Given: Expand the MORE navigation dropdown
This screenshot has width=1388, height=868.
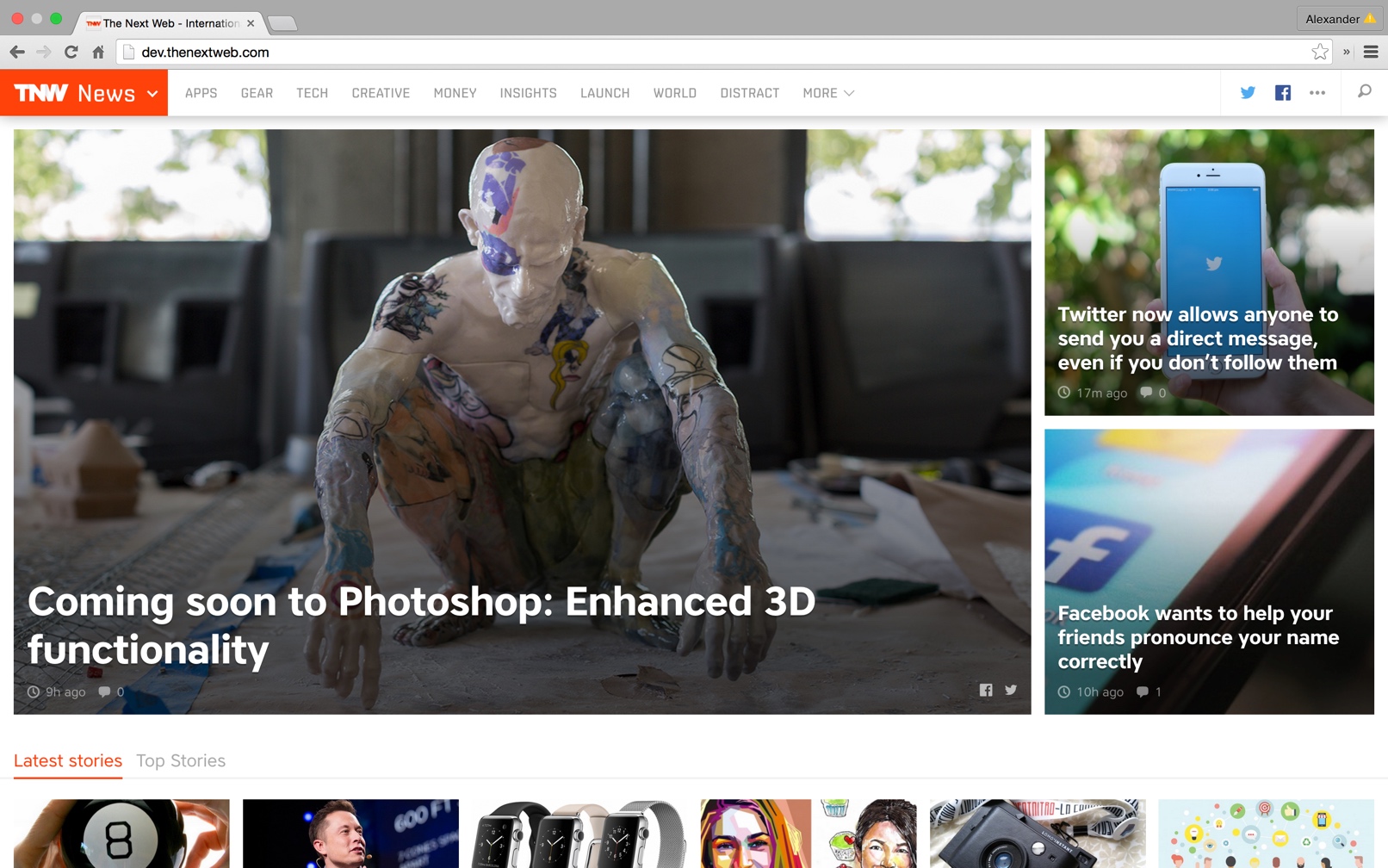Looking at the screenshot, I should point(828,93).
